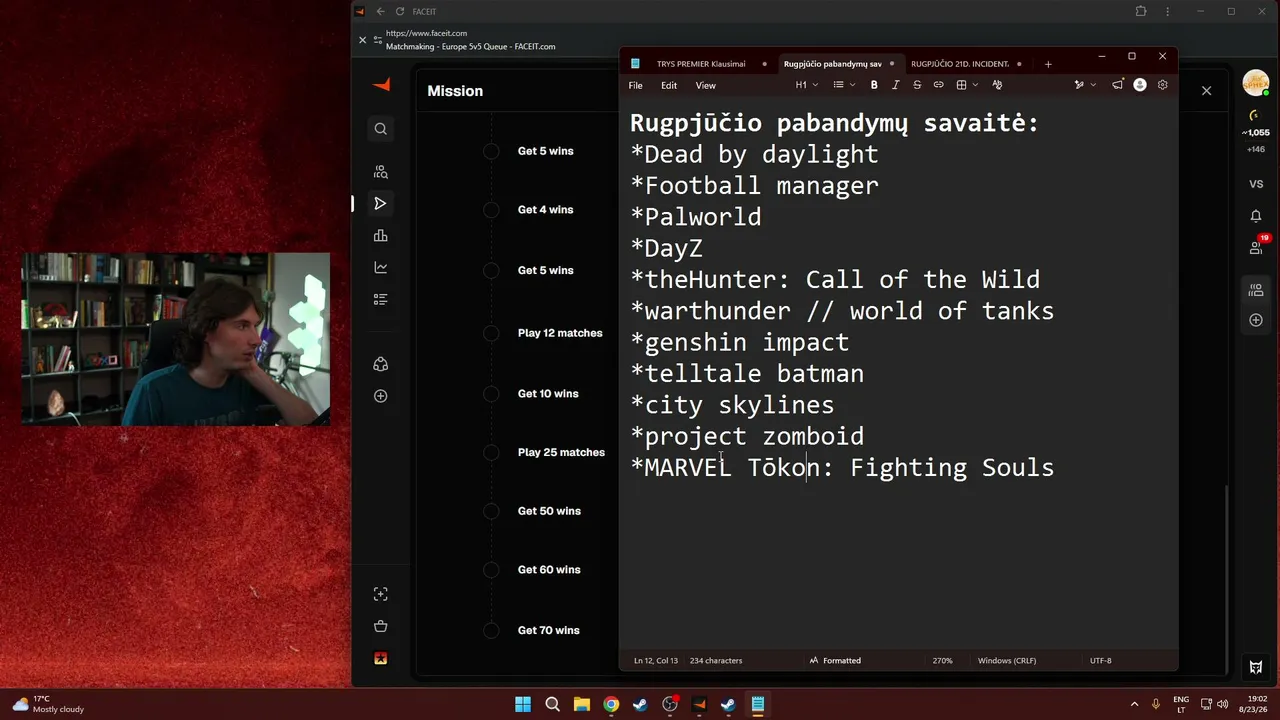
Task: Expand the Copilot rewrite dropdown in Notepad
Action: 1084,85
